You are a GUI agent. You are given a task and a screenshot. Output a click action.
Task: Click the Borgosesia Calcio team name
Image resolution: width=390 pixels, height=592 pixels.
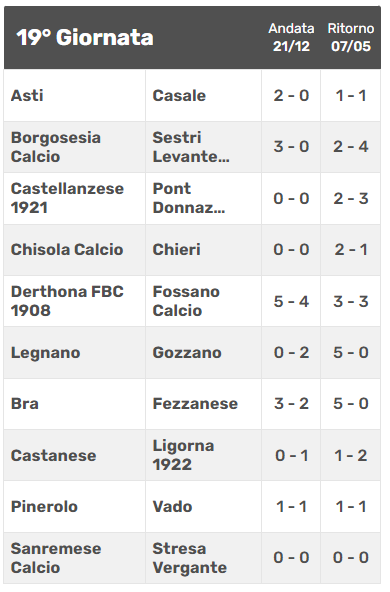pyautogui.click(x=56, y=147)
